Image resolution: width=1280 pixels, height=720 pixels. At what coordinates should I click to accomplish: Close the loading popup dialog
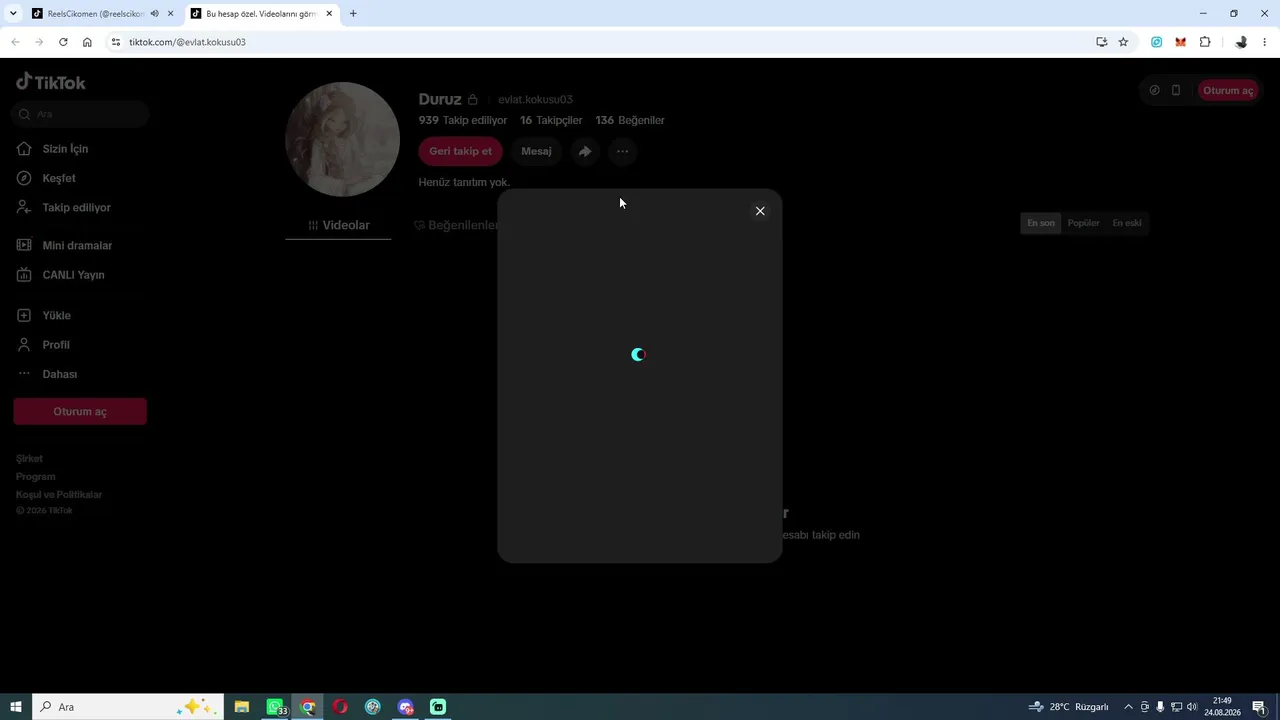760,211
